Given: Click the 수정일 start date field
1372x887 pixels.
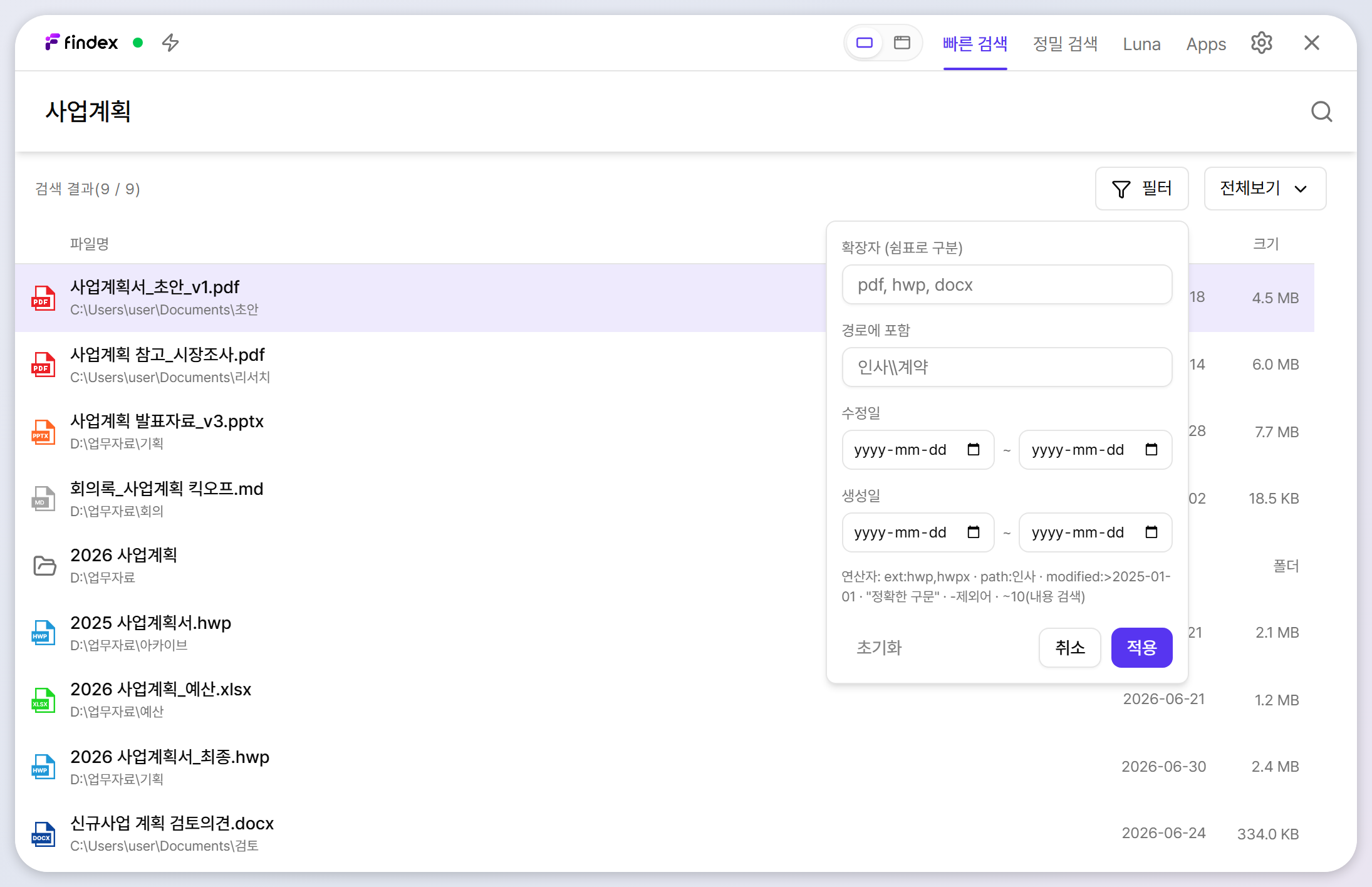Looking at the screenshot, I should point(918,450).
